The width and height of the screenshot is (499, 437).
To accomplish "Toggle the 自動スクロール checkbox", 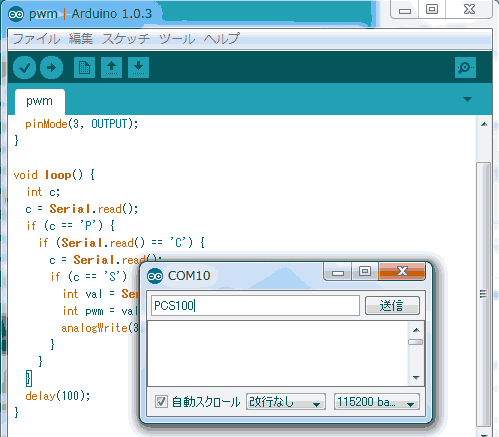I will [161, 402].
